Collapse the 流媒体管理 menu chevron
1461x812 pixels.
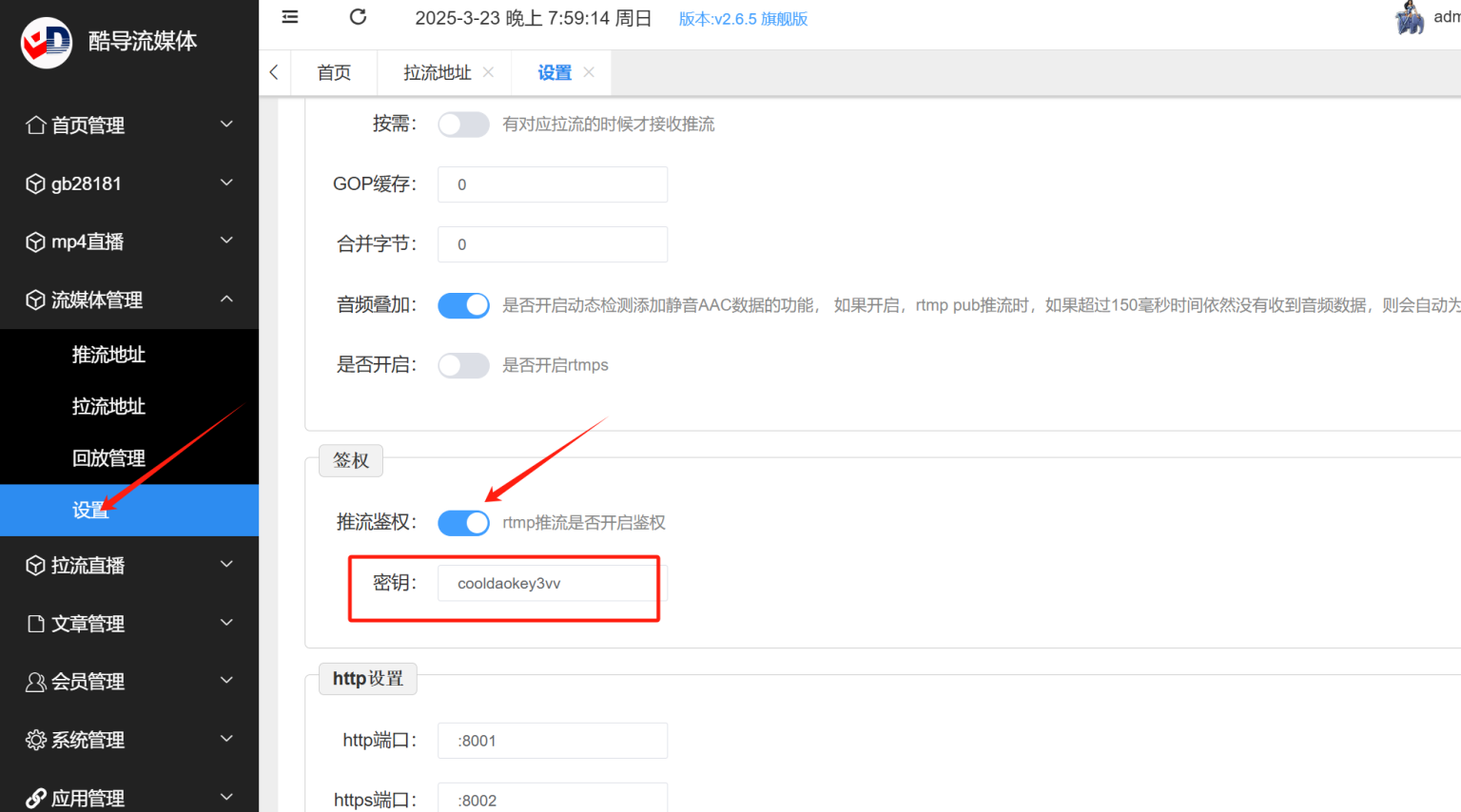(x=226, y=300)
